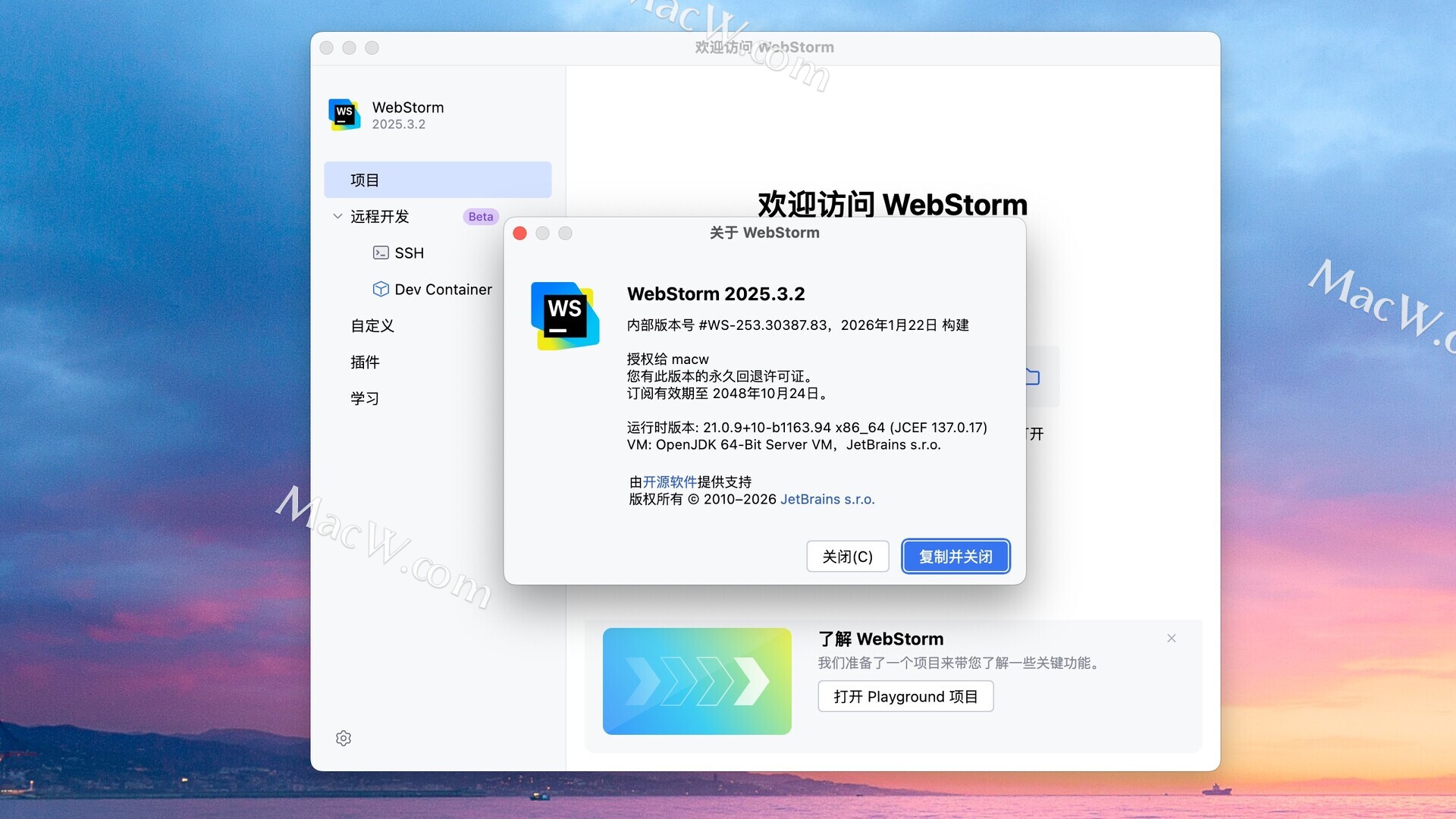Click the 复制并关闭 button

pyautogui.click(x=955, y=557)
